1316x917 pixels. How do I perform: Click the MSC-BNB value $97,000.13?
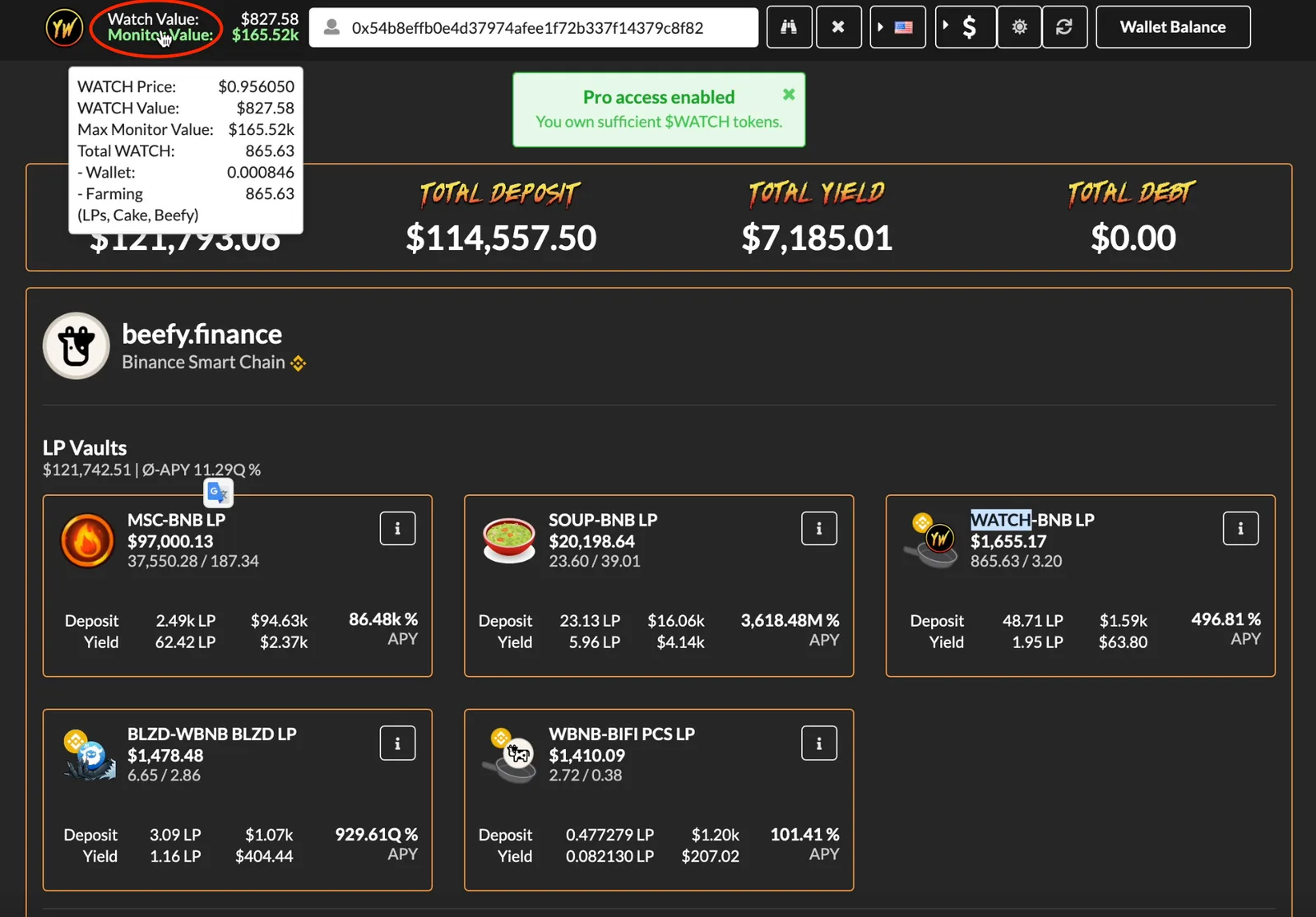point(170,541)
